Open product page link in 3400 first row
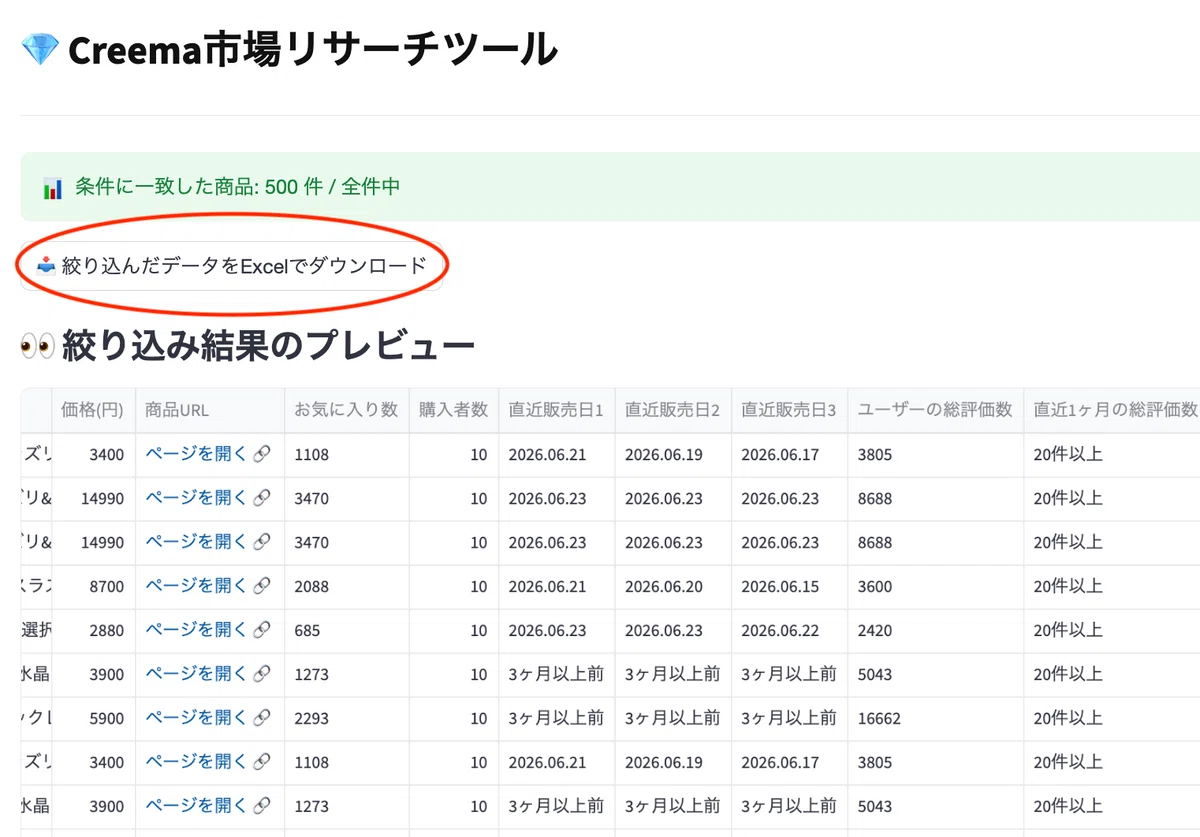 coord(208,454)
